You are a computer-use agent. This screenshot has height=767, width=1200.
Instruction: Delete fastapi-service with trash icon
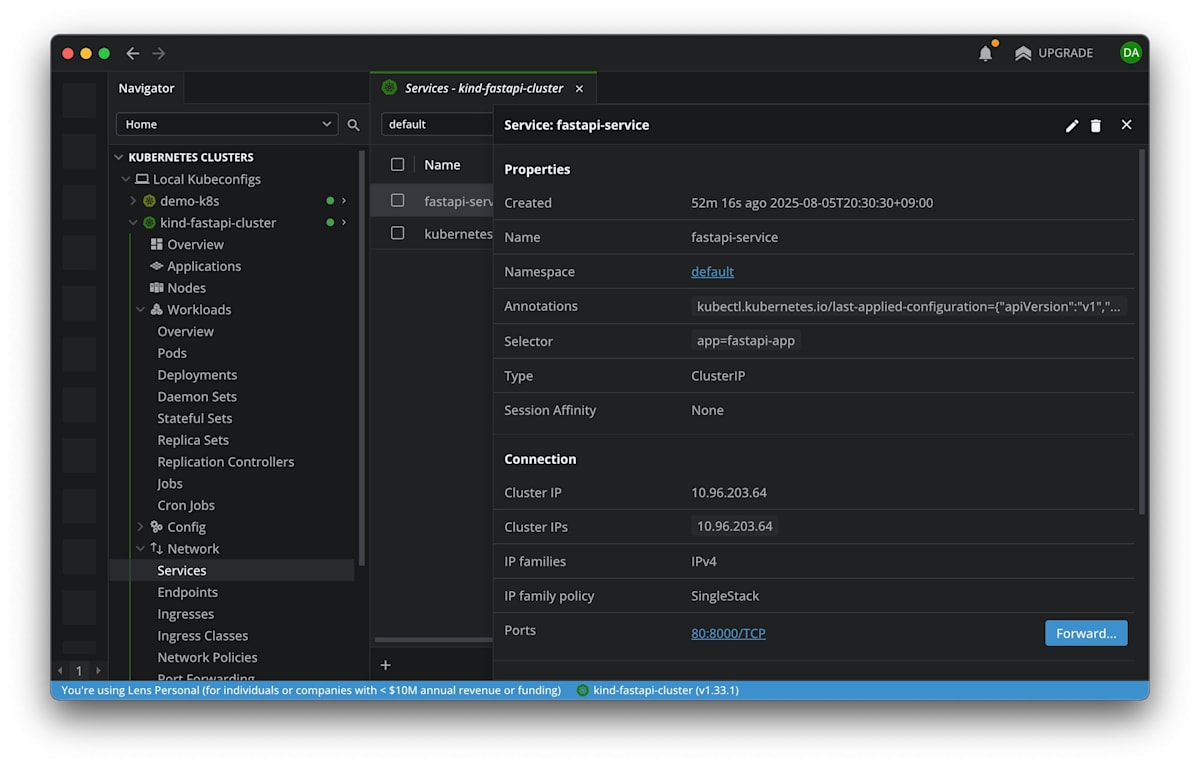(1096, 125)
